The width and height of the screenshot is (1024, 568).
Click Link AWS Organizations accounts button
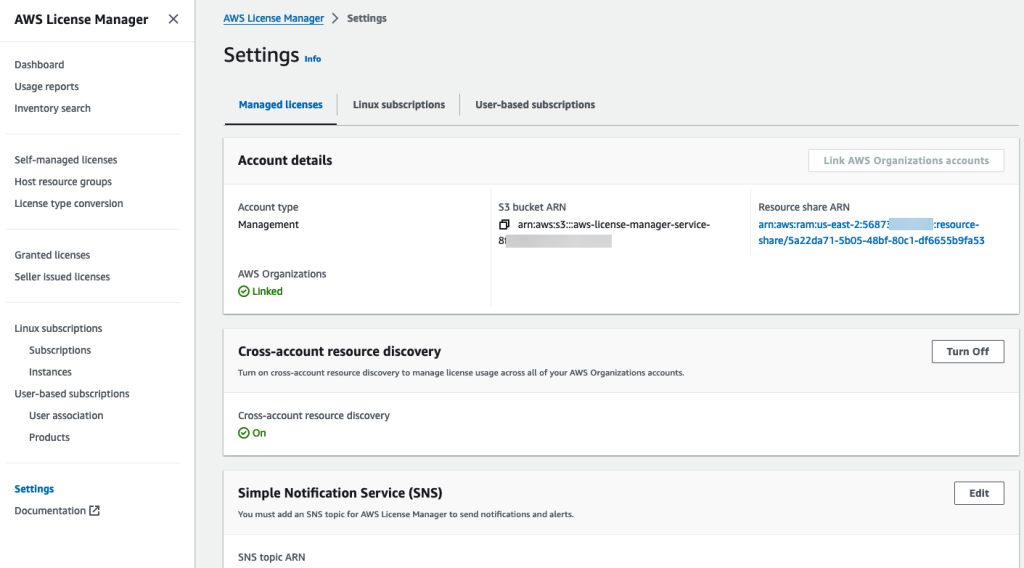click(906, 161)
